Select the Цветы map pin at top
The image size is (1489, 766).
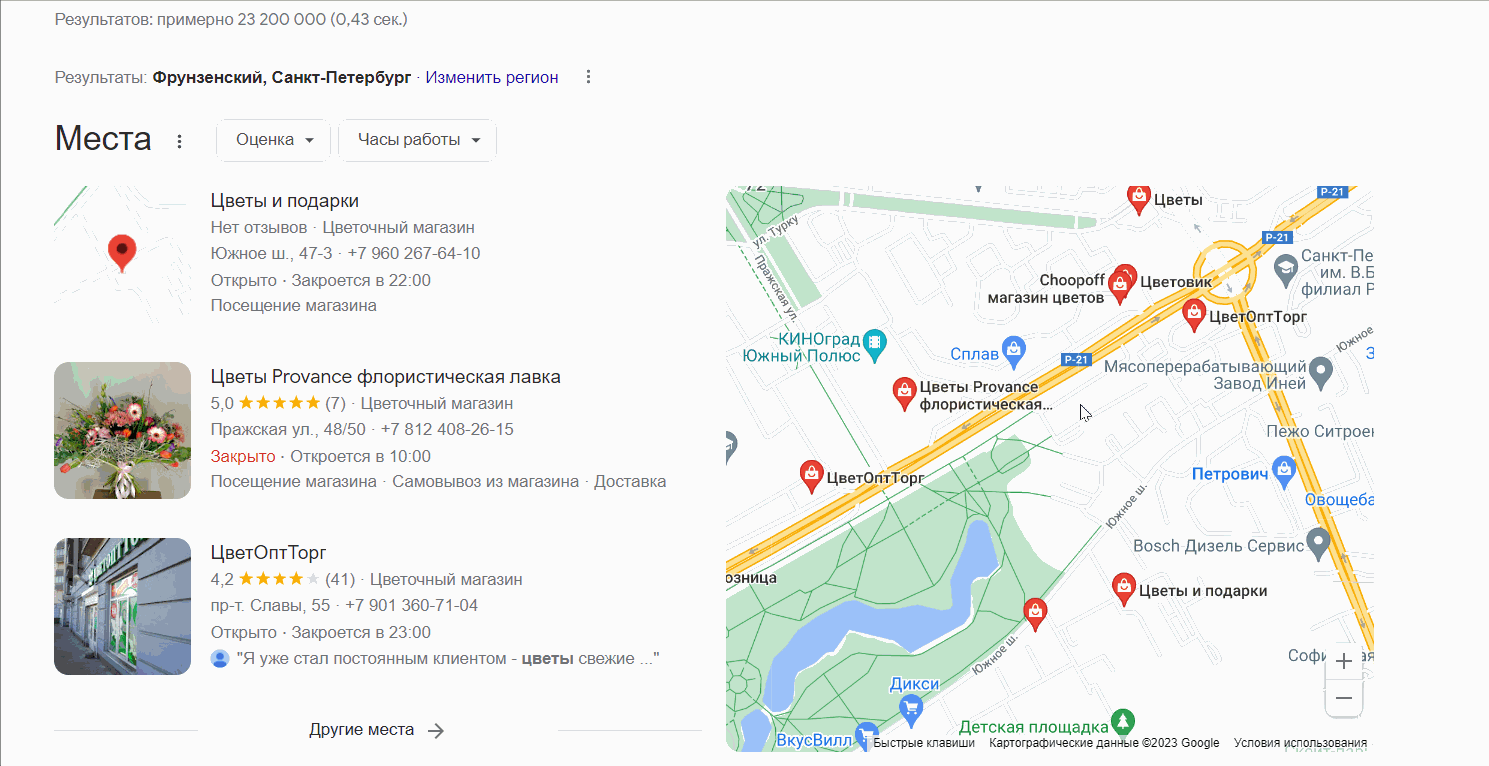coord(1138,199)
